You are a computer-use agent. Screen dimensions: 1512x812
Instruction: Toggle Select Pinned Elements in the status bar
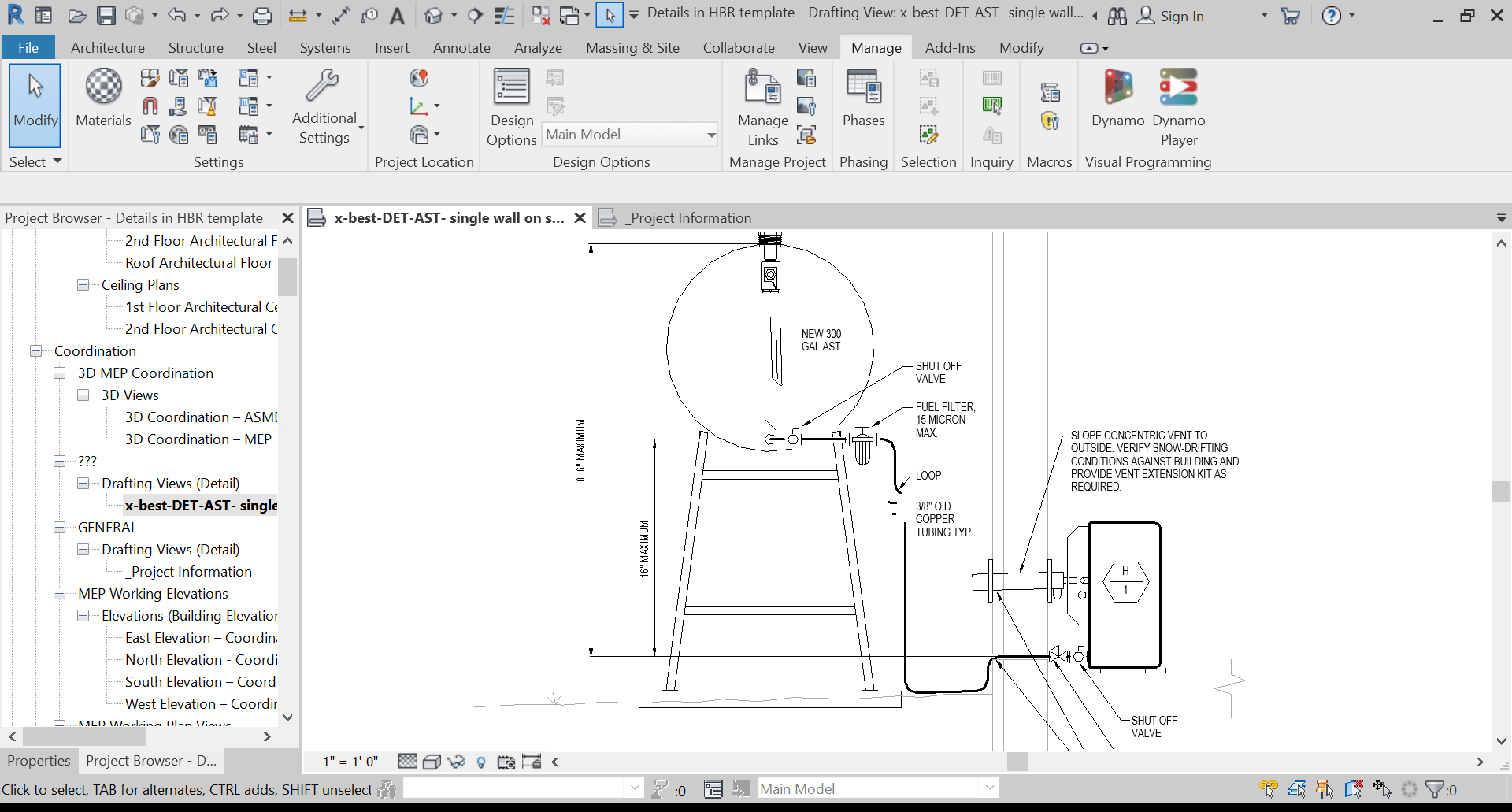point(1325,788)
